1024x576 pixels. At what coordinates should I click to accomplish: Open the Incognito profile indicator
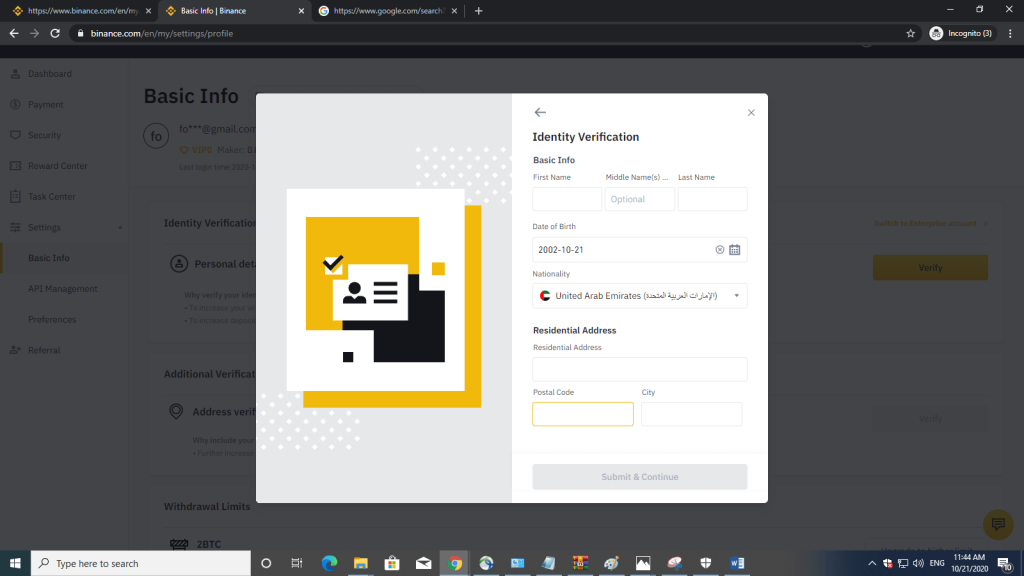pyautogui.click(x=961, y=33)
